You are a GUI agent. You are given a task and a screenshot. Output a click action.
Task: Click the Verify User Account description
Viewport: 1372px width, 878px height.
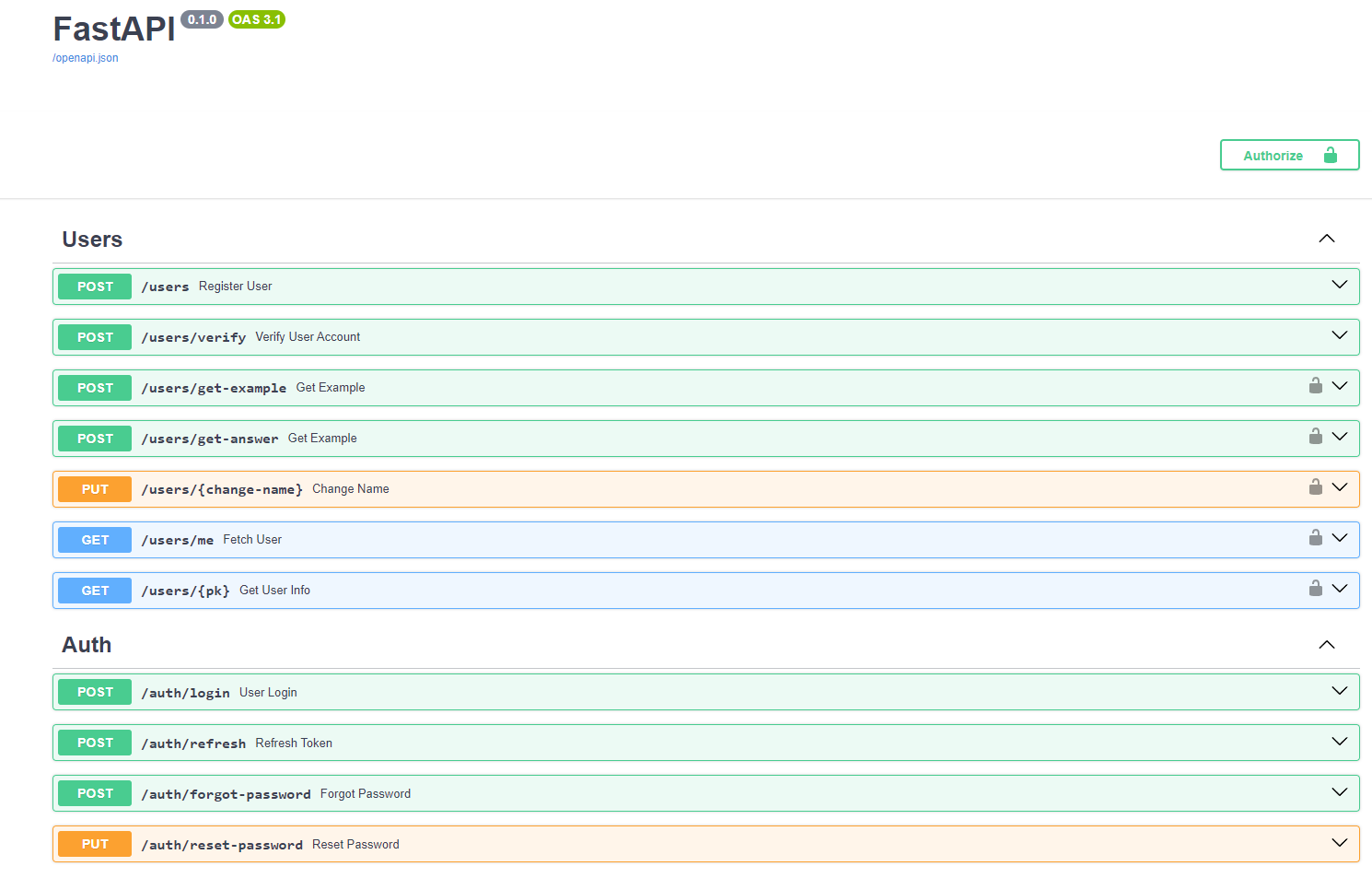308,337
